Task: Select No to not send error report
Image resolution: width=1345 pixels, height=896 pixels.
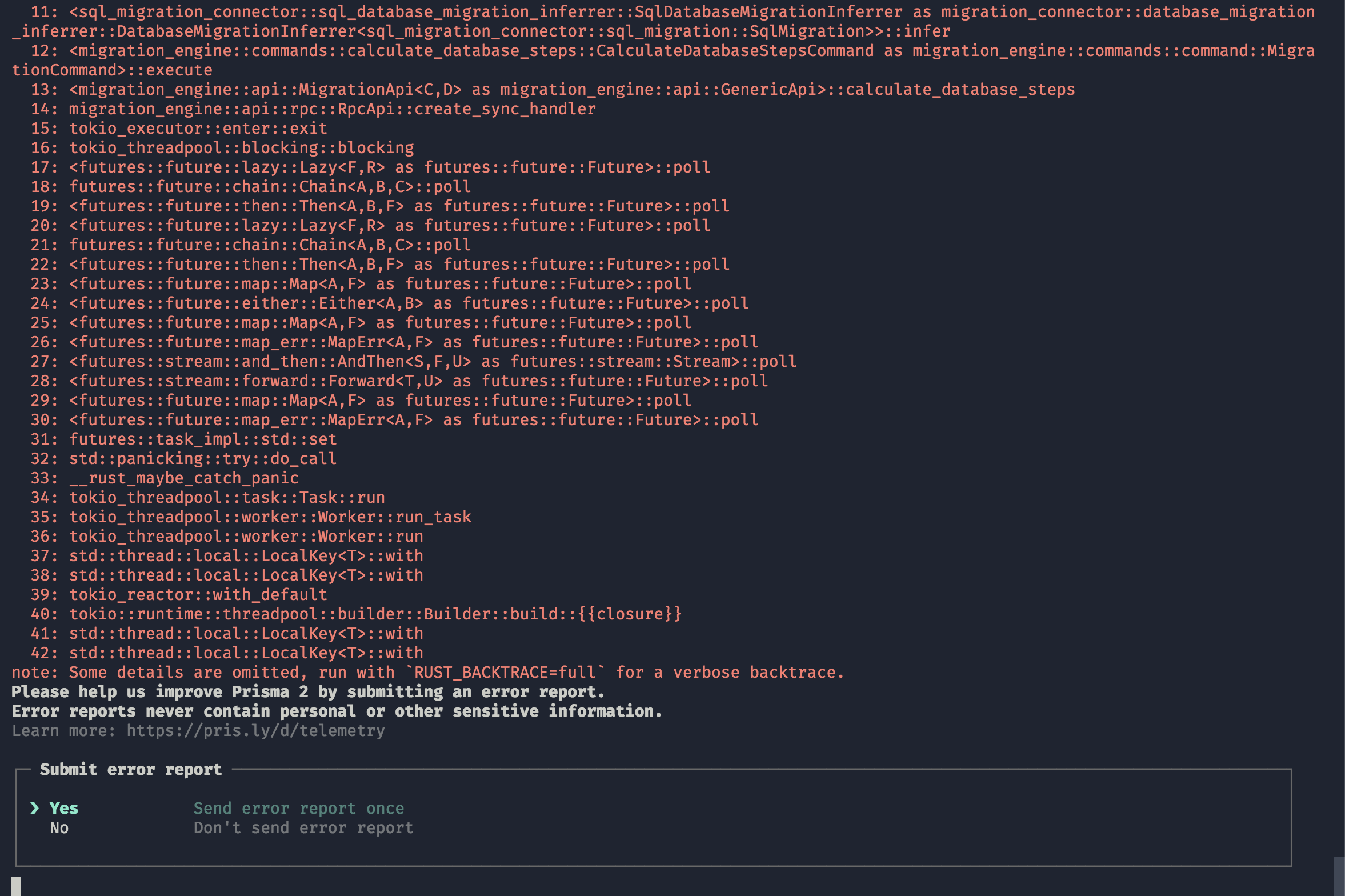Action: pyautogui.click(x=59, y=827)
